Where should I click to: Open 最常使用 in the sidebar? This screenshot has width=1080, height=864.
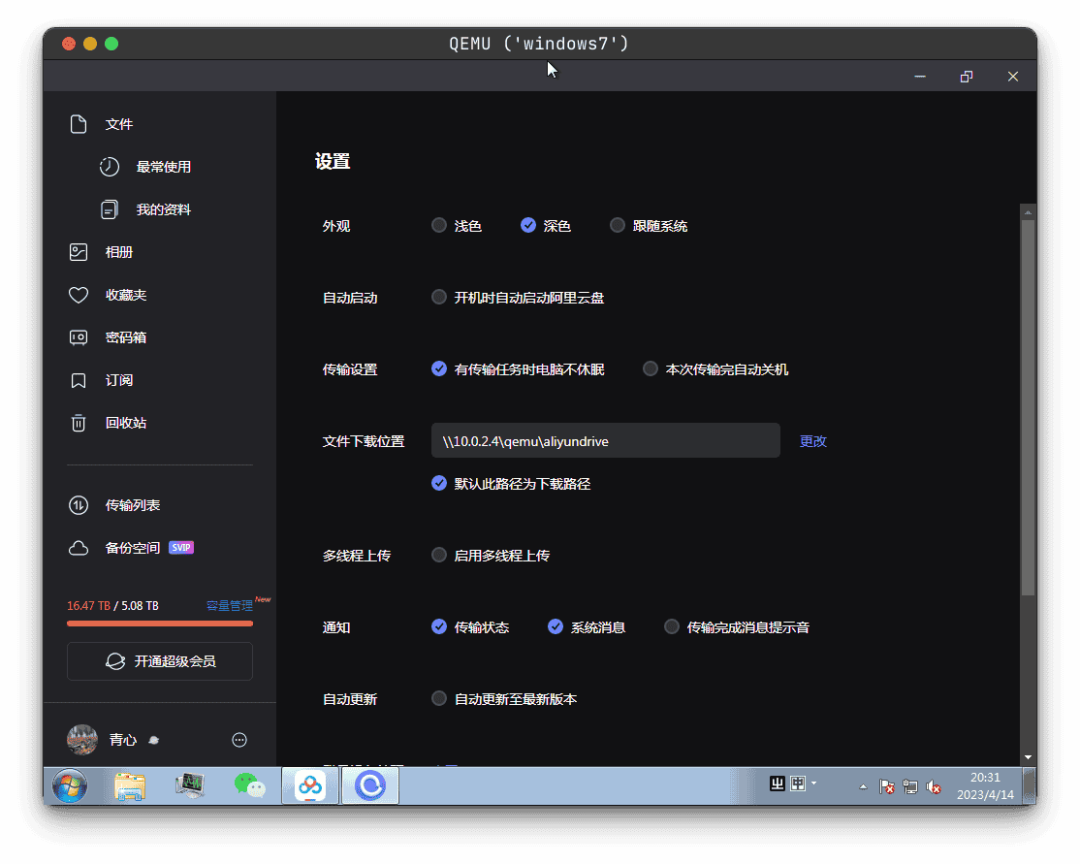coord(163,167)
